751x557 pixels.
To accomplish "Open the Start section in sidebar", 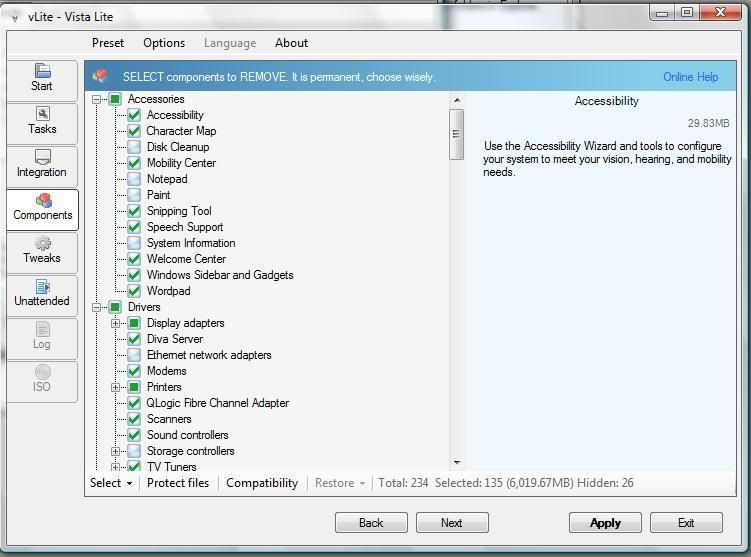I will tap(42, 80).
